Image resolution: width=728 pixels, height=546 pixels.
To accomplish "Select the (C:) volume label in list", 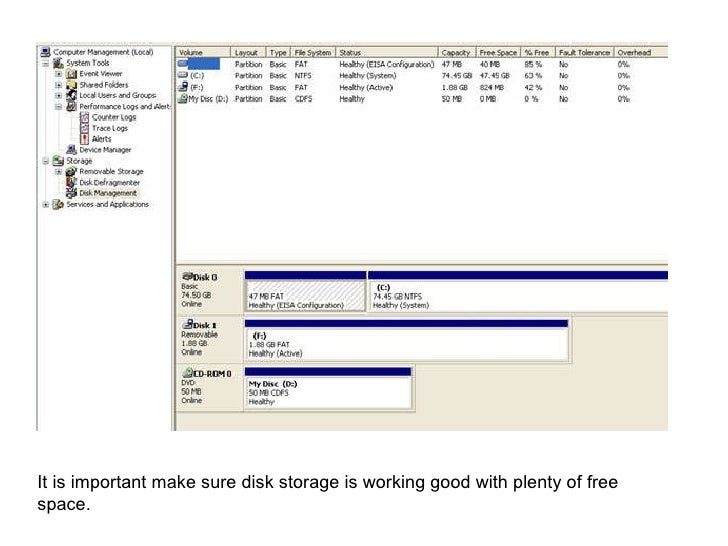I will 197,75.
